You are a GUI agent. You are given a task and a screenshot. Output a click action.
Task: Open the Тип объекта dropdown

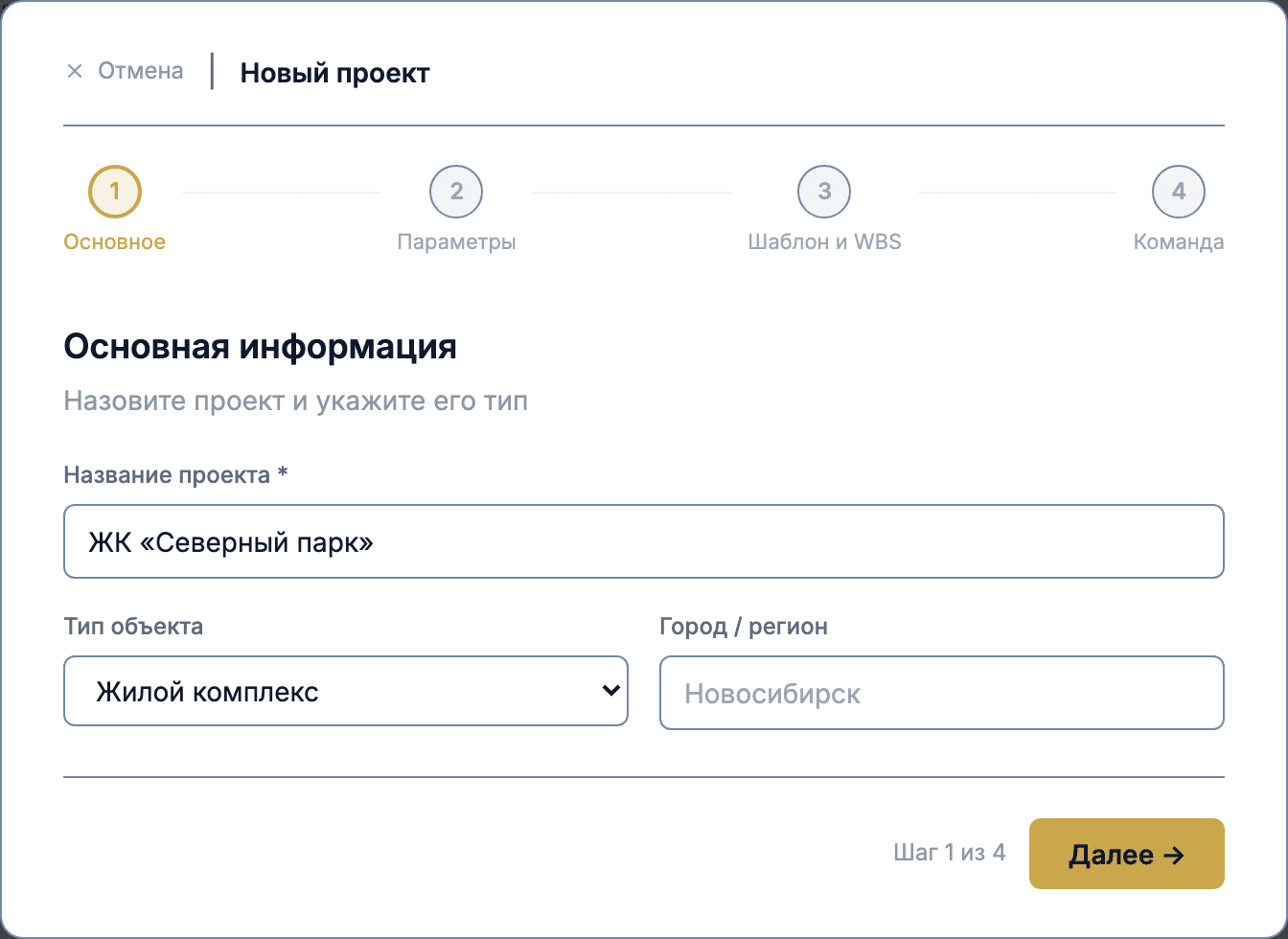click(x=346, y=691)
